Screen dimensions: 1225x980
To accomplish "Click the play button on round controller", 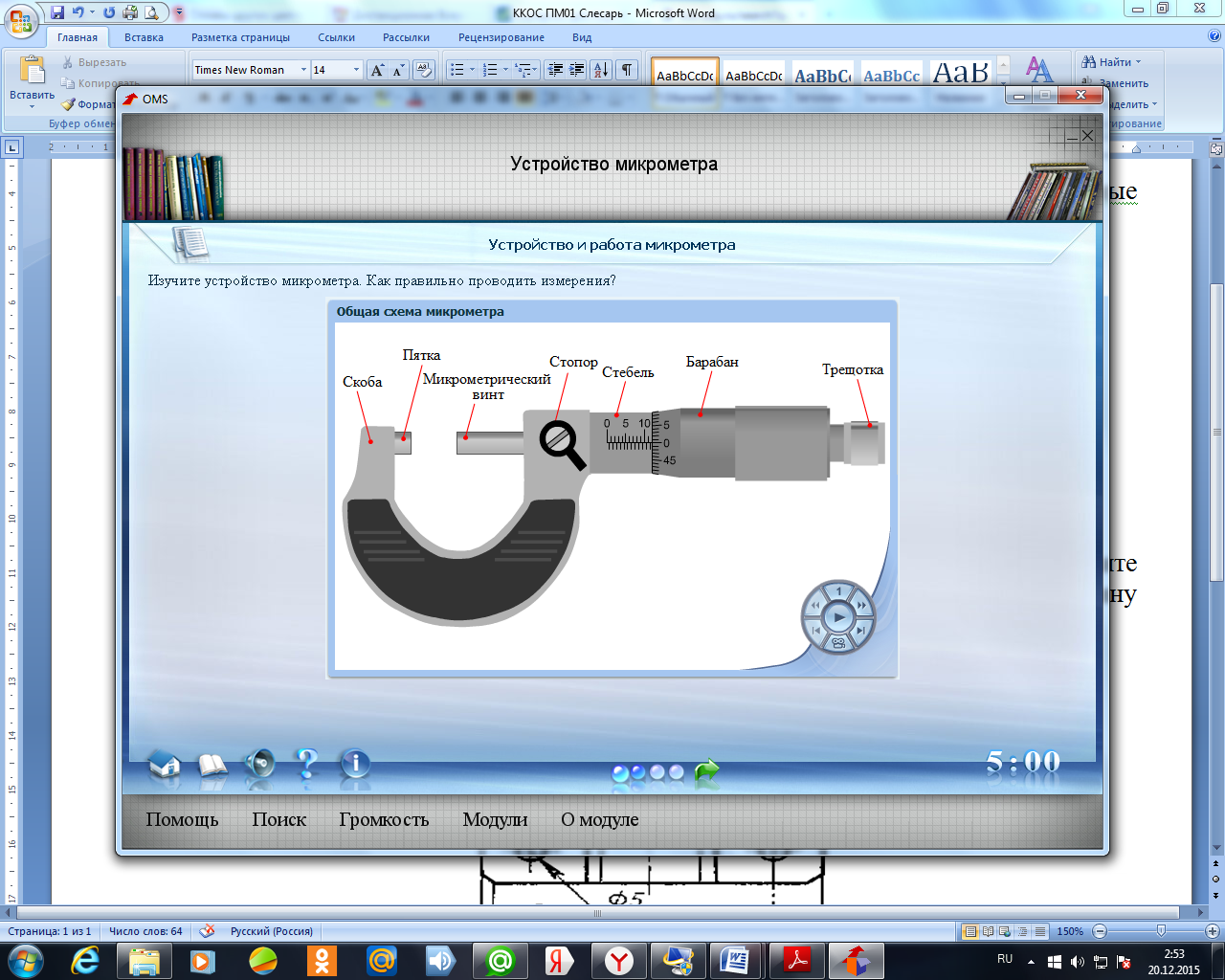I will click(838, 617).
